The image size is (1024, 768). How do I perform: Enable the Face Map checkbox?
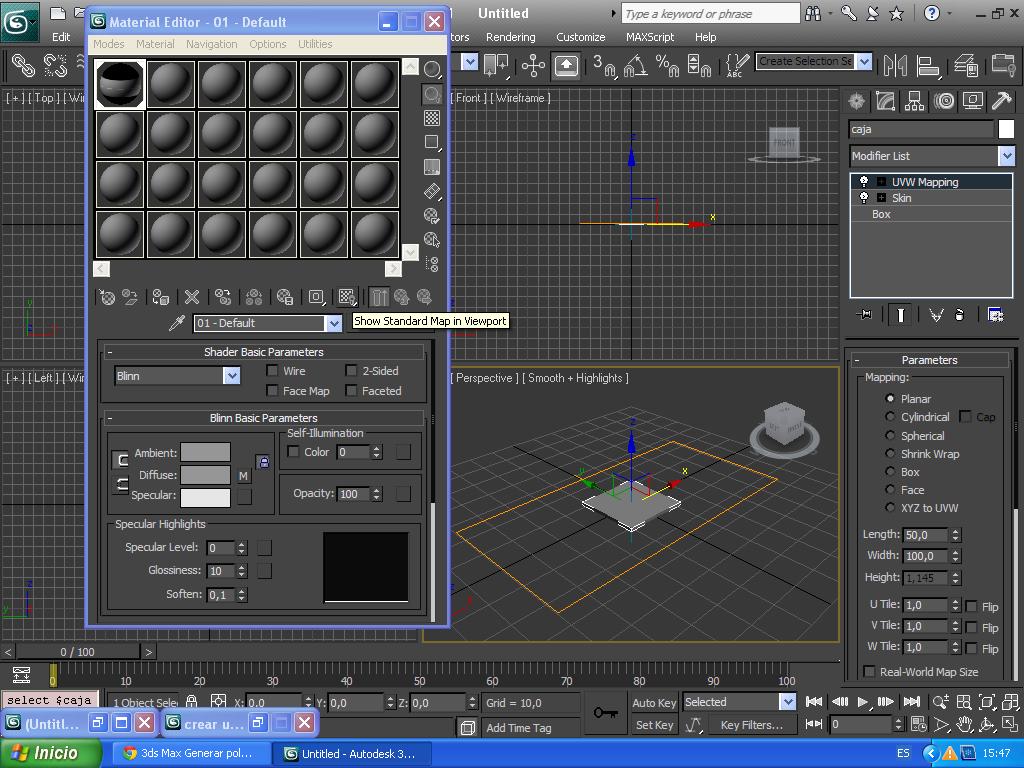(x=272, y=391)
